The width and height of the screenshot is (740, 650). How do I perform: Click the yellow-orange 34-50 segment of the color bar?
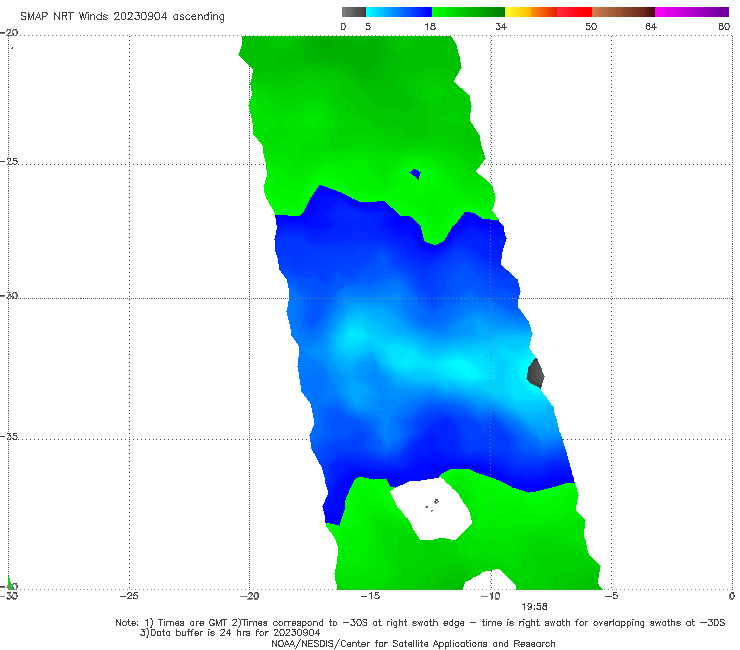[x=548, y=12]
